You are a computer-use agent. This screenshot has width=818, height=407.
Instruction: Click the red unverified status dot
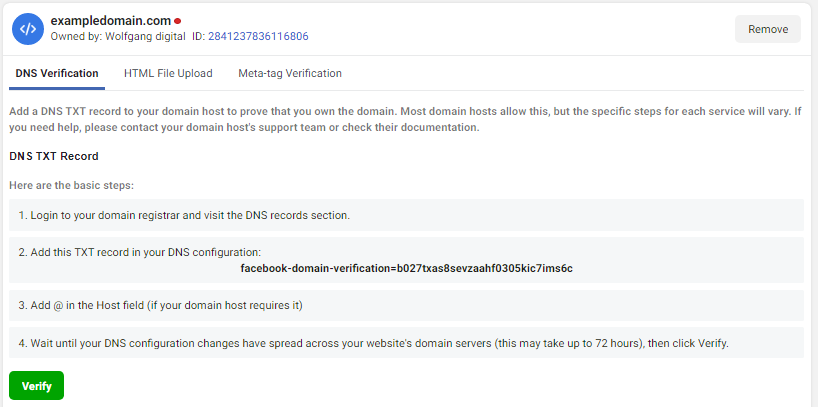(178, 20)
